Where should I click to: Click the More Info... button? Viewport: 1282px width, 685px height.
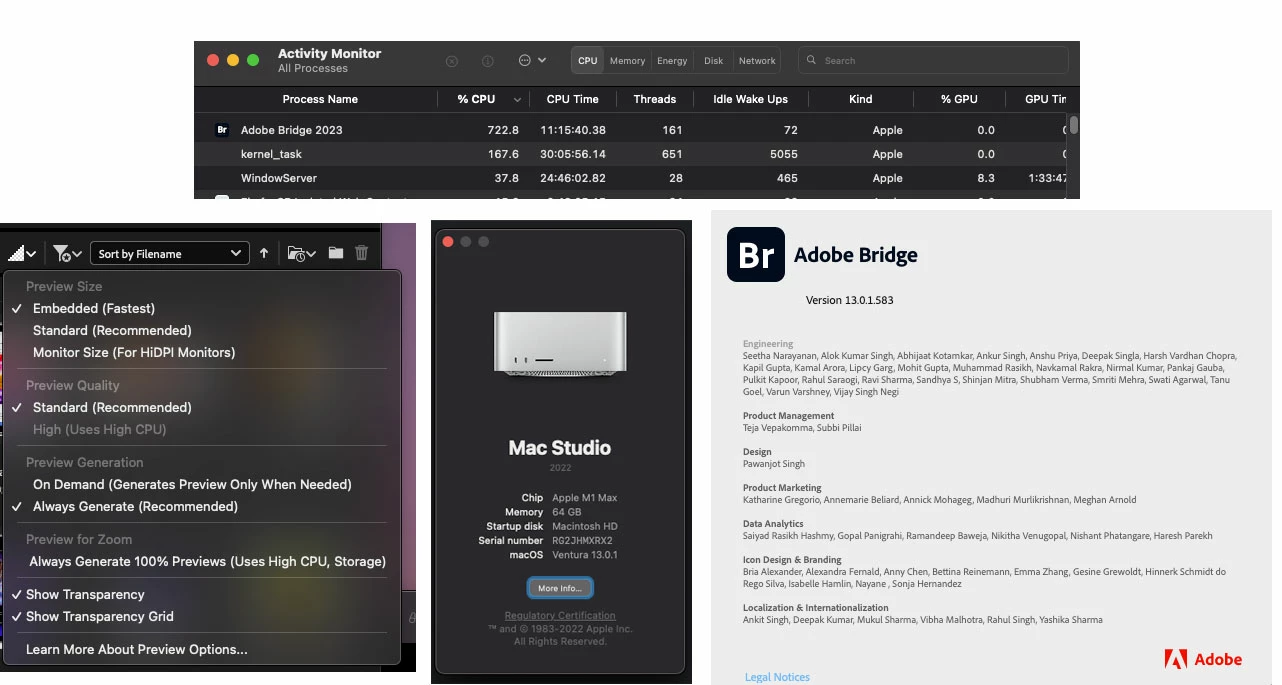tap(560, 588)
